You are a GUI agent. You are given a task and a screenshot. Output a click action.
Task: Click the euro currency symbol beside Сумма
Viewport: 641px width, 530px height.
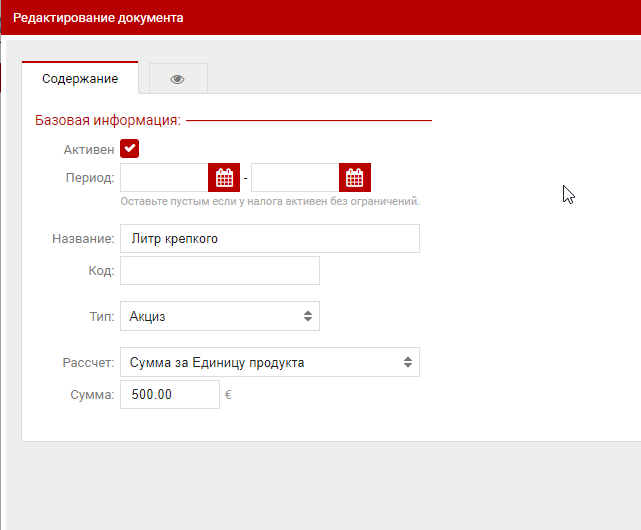click(228, 395)
